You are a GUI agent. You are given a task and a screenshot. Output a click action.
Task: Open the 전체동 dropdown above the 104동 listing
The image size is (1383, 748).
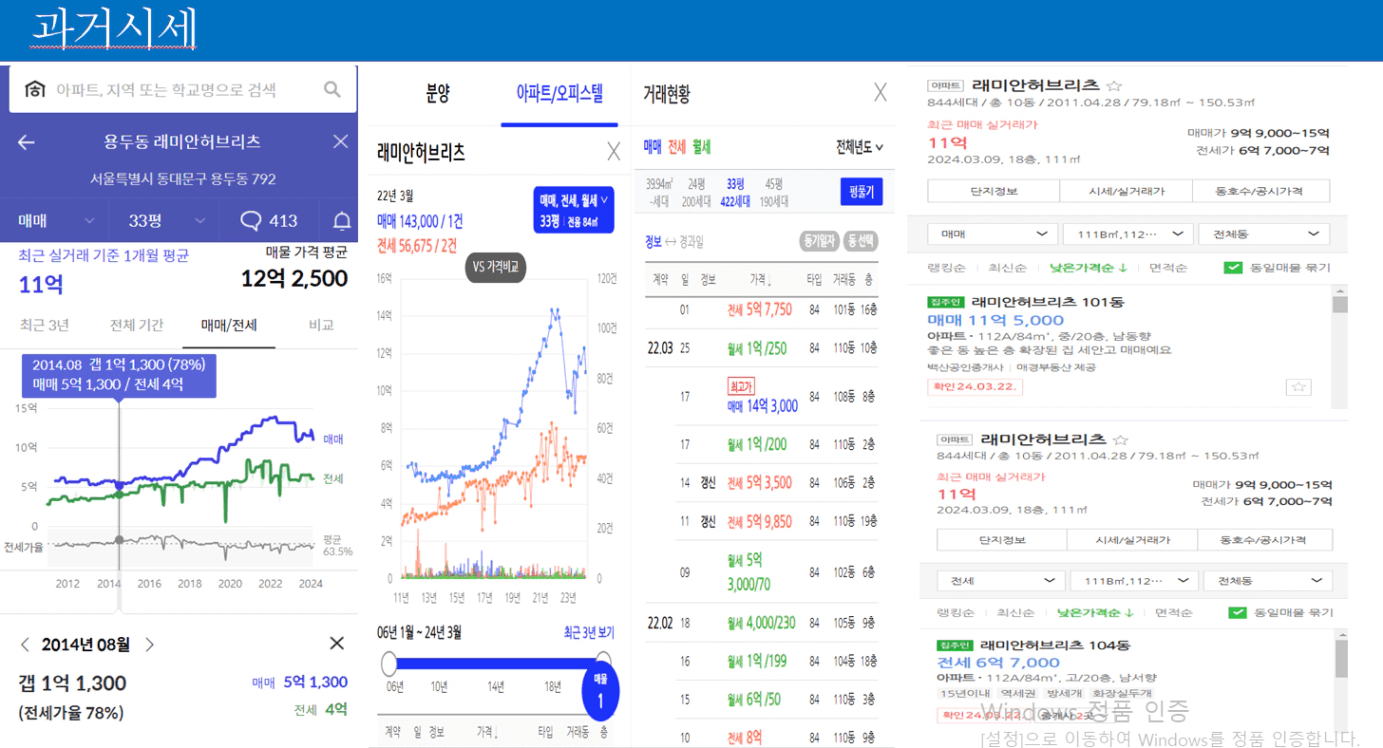pyautogui.click(x=1268, y=581)
